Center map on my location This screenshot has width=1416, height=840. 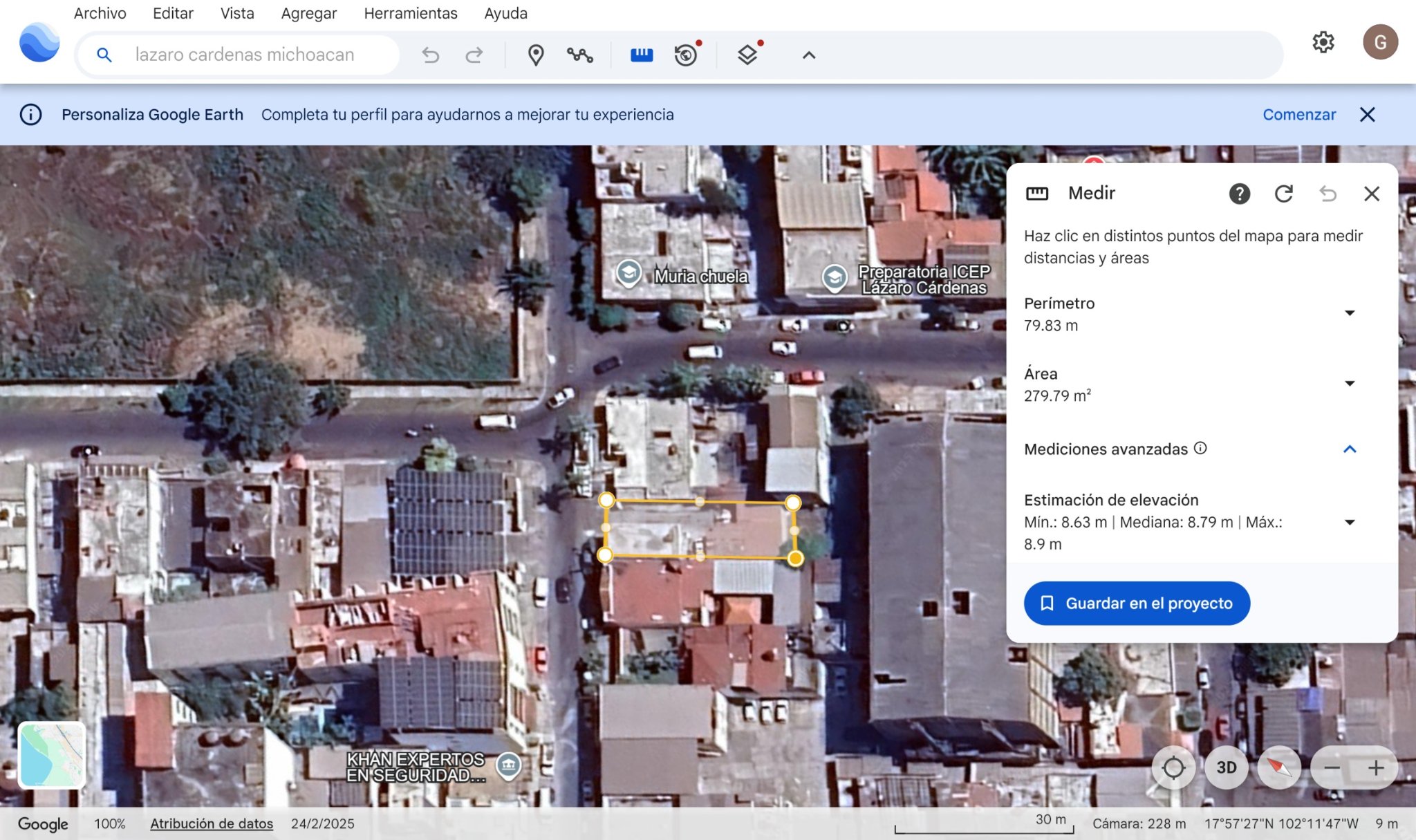1173,767
